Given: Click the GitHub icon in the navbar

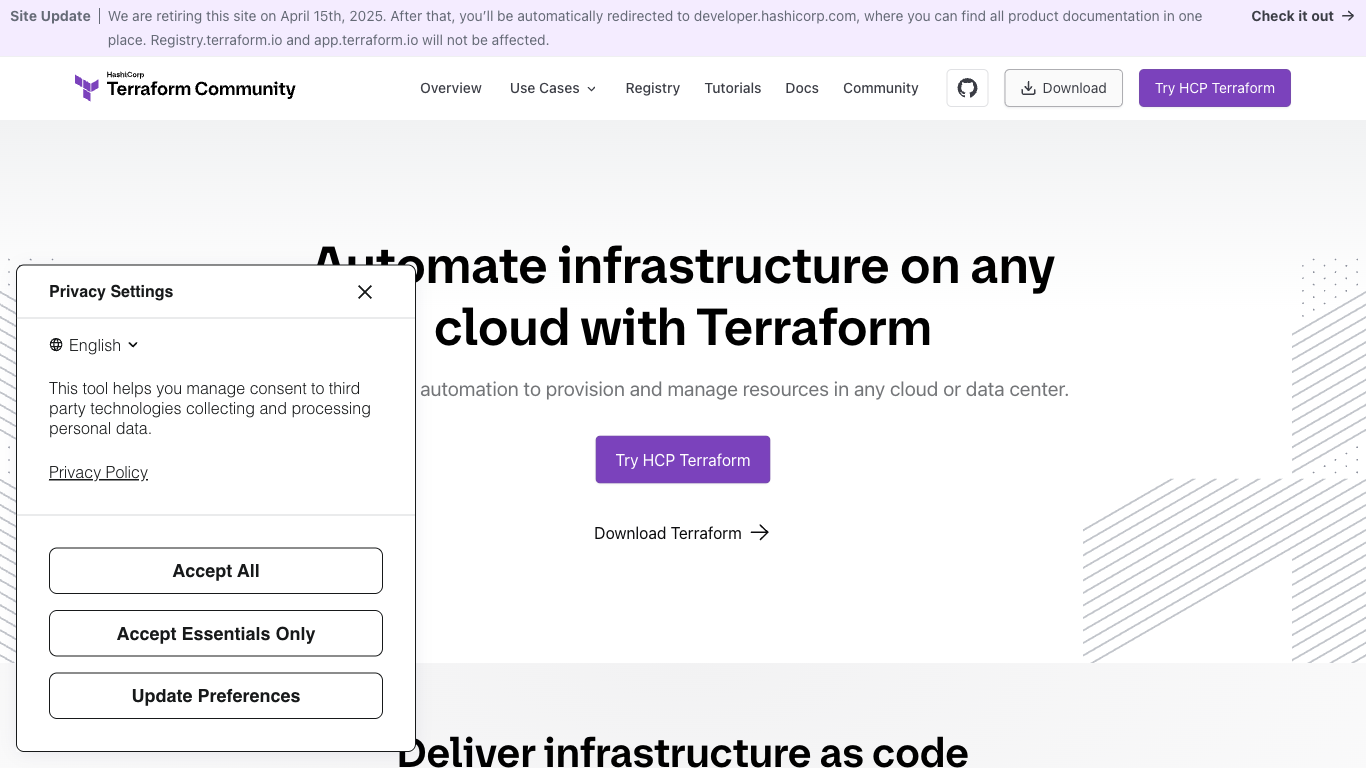Looking at the screenshot, I should click(x=967, y=88).
